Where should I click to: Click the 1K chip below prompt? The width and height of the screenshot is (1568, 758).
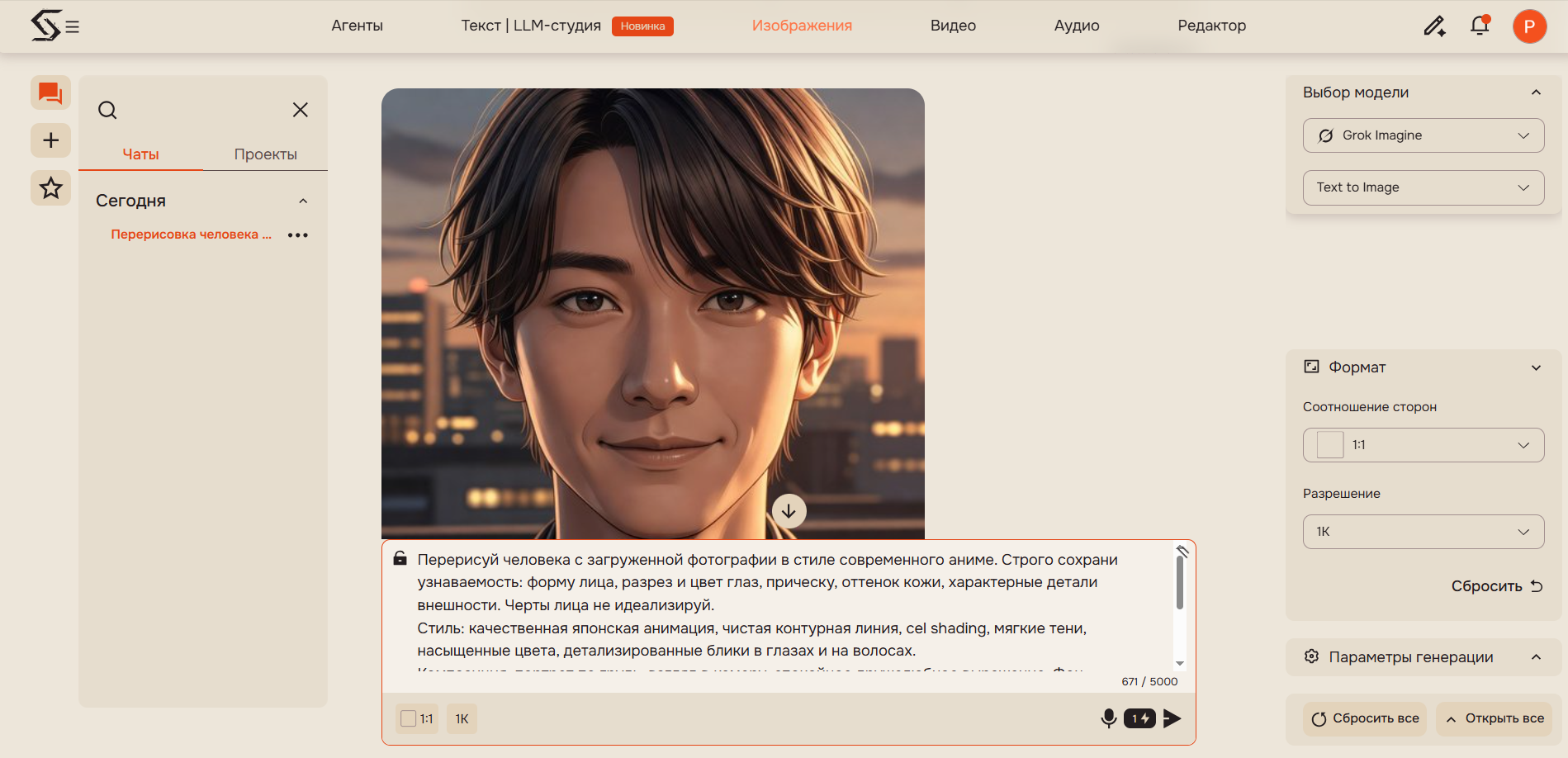pos(462,718)
